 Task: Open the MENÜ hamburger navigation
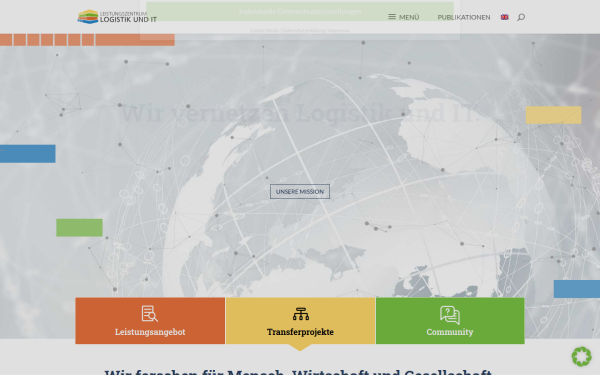tap(404, 17)
